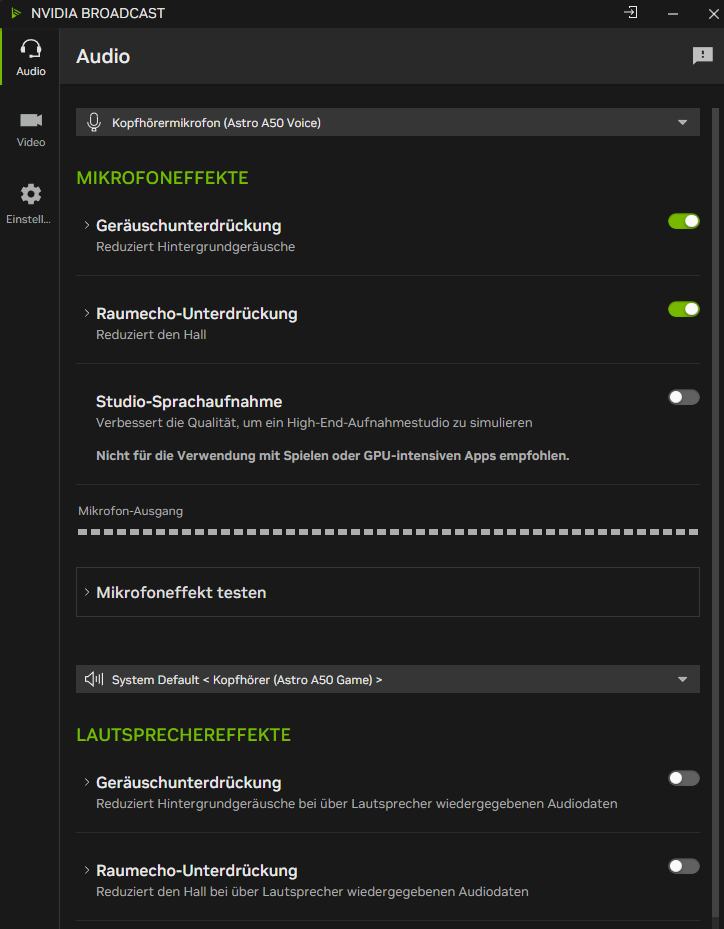Open System Default speaker dropdown arrow
The width and height of the screenshot is (724, 929).
tap(683, 679)
